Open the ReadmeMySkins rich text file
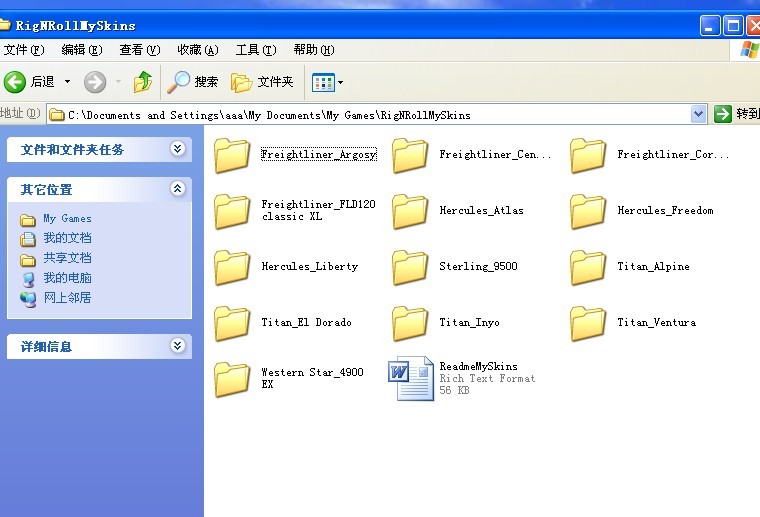The height and width of the screenshot is (517, 760). click(x=411, y=378)
